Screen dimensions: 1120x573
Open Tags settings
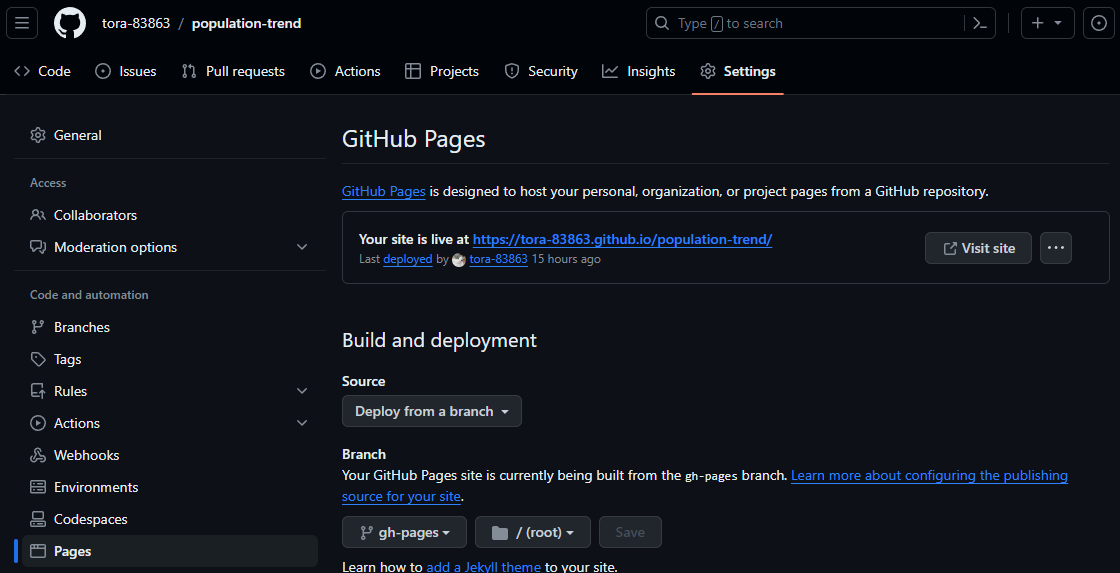(170, 359)
